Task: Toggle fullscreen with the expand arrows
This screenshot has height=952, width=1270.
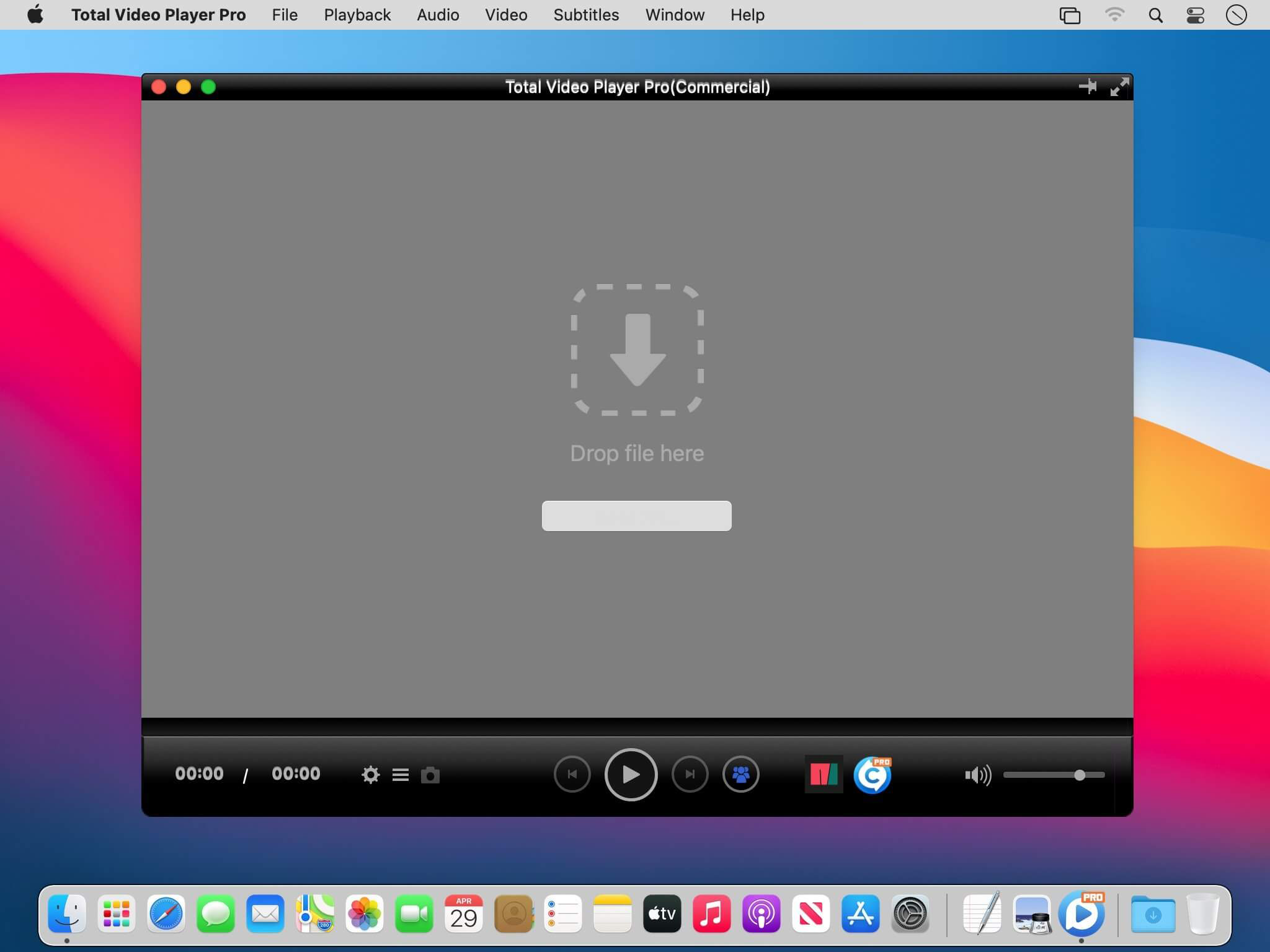Action: 1119,87
